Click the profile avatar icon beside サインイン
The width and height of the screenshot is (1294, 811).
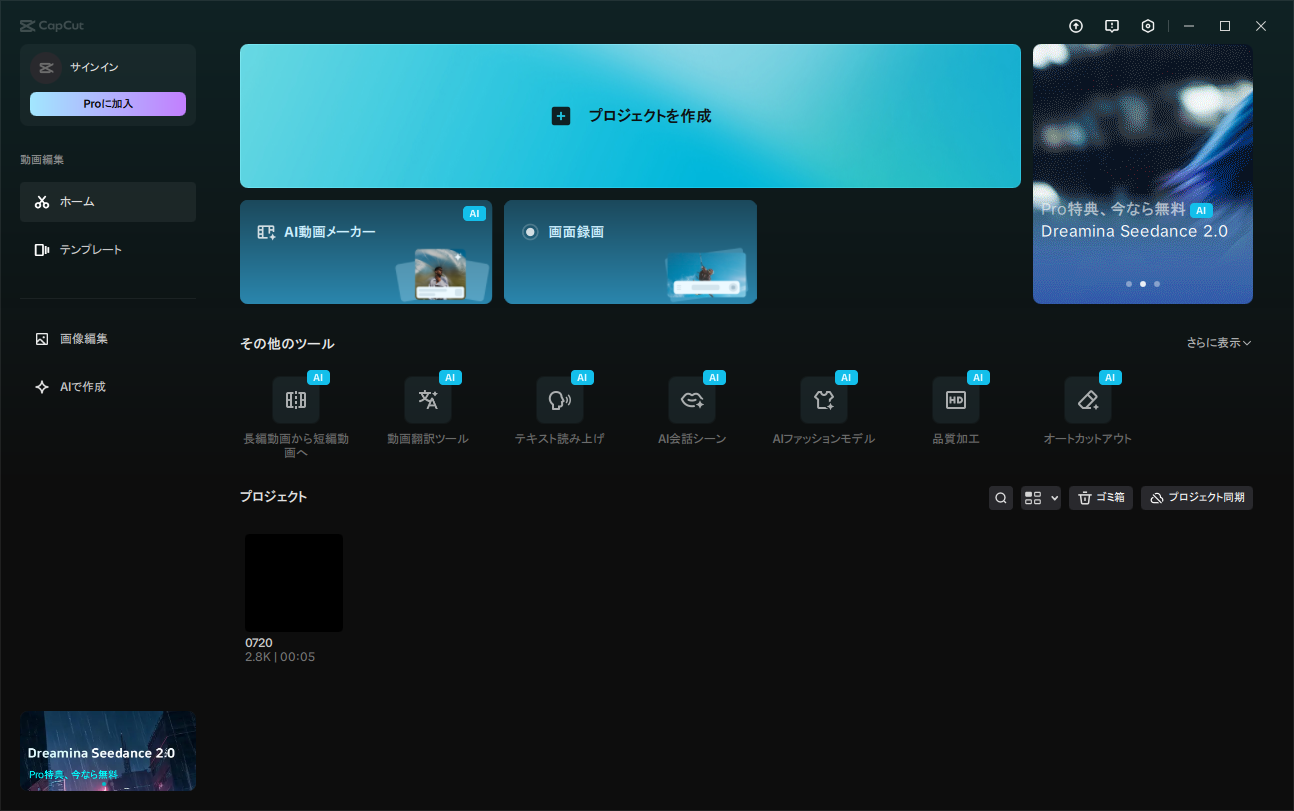tap(45, 67)
